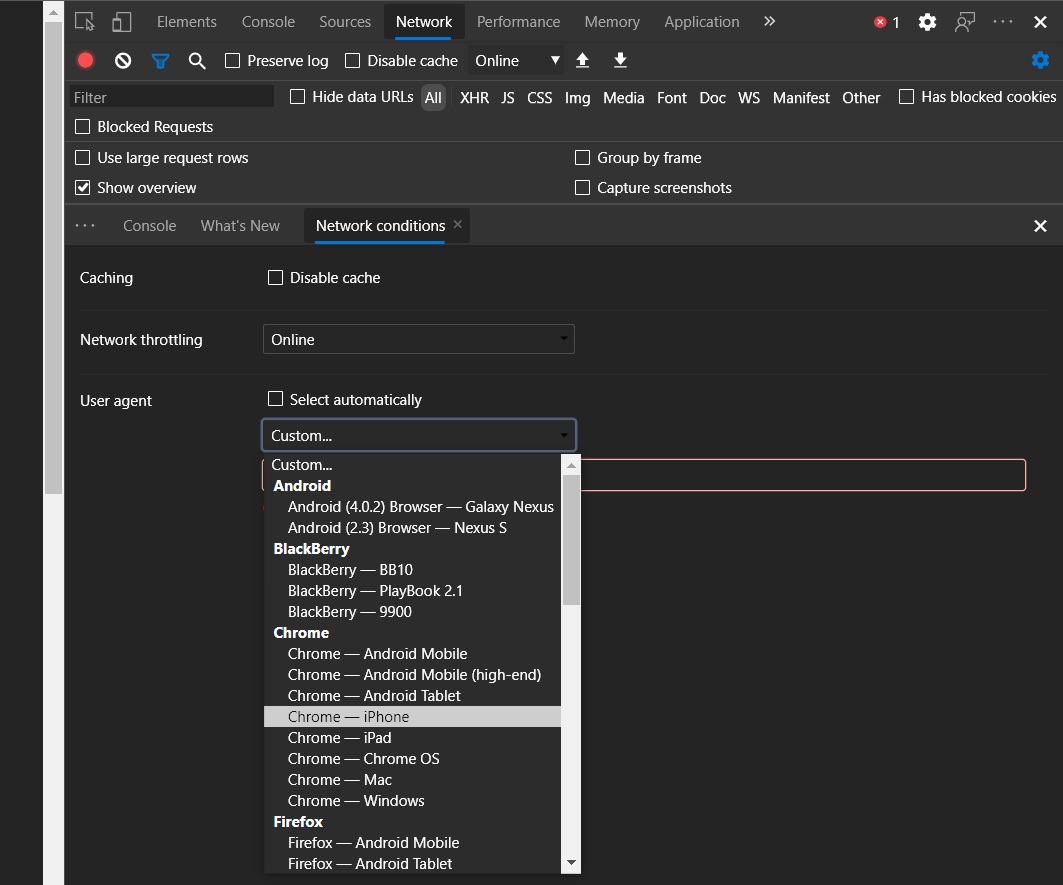Click the user agent list scrollbar down arrow

pyautogui.click(x=571, y=863)
